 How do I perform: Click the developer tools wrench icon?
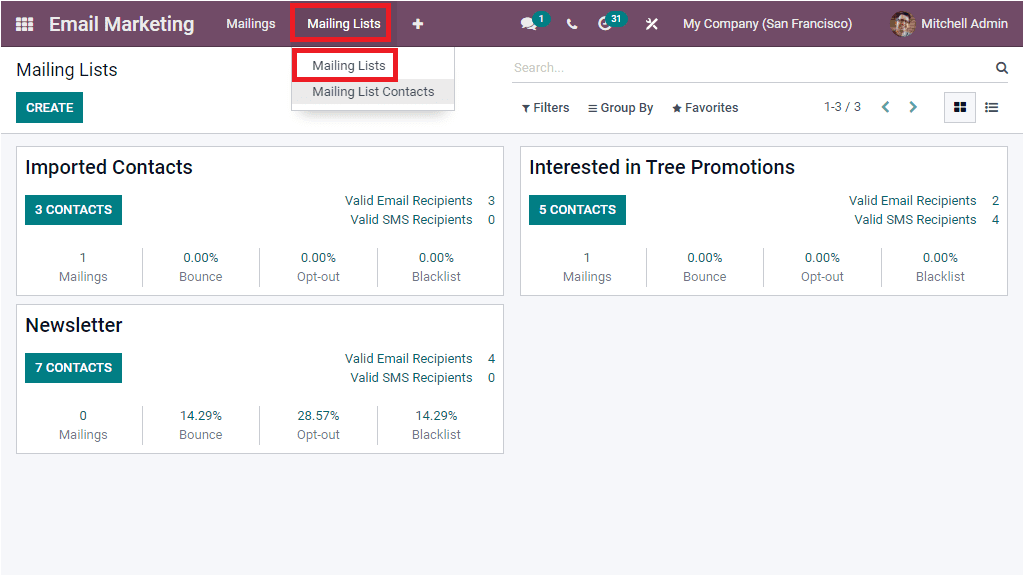652,22
